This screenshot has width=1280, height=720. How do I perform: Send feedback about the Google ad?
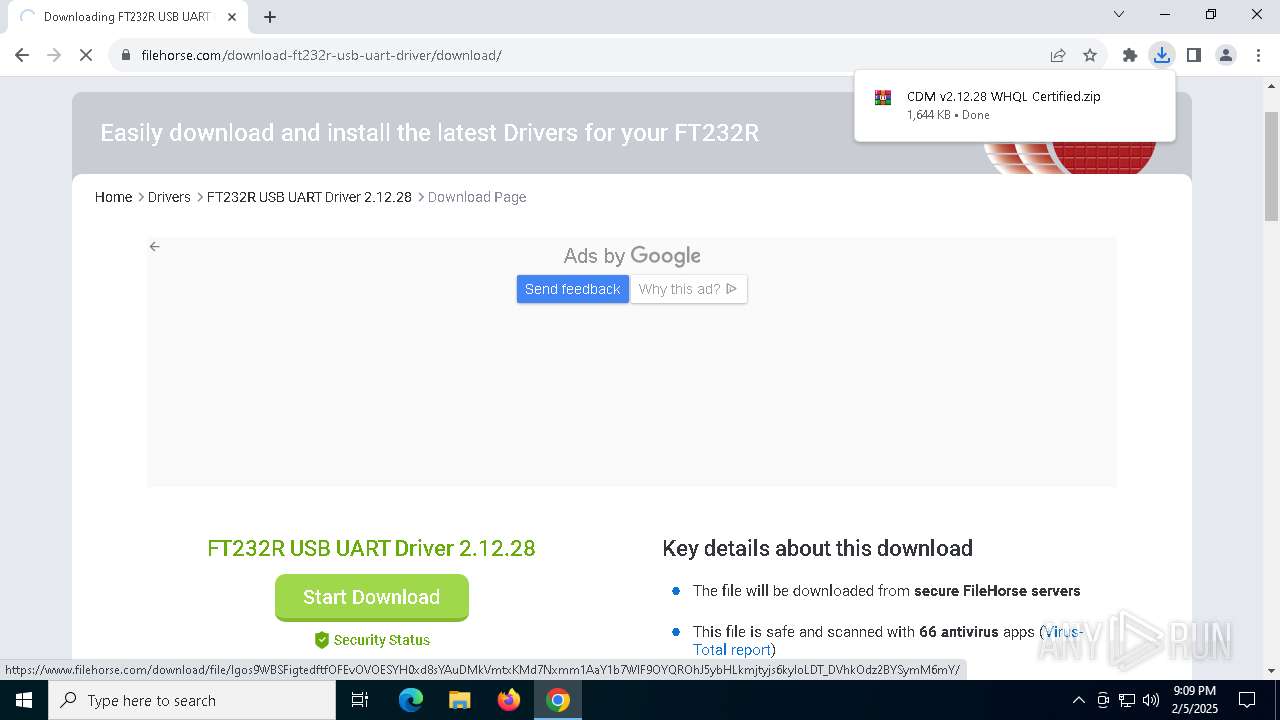573,289
